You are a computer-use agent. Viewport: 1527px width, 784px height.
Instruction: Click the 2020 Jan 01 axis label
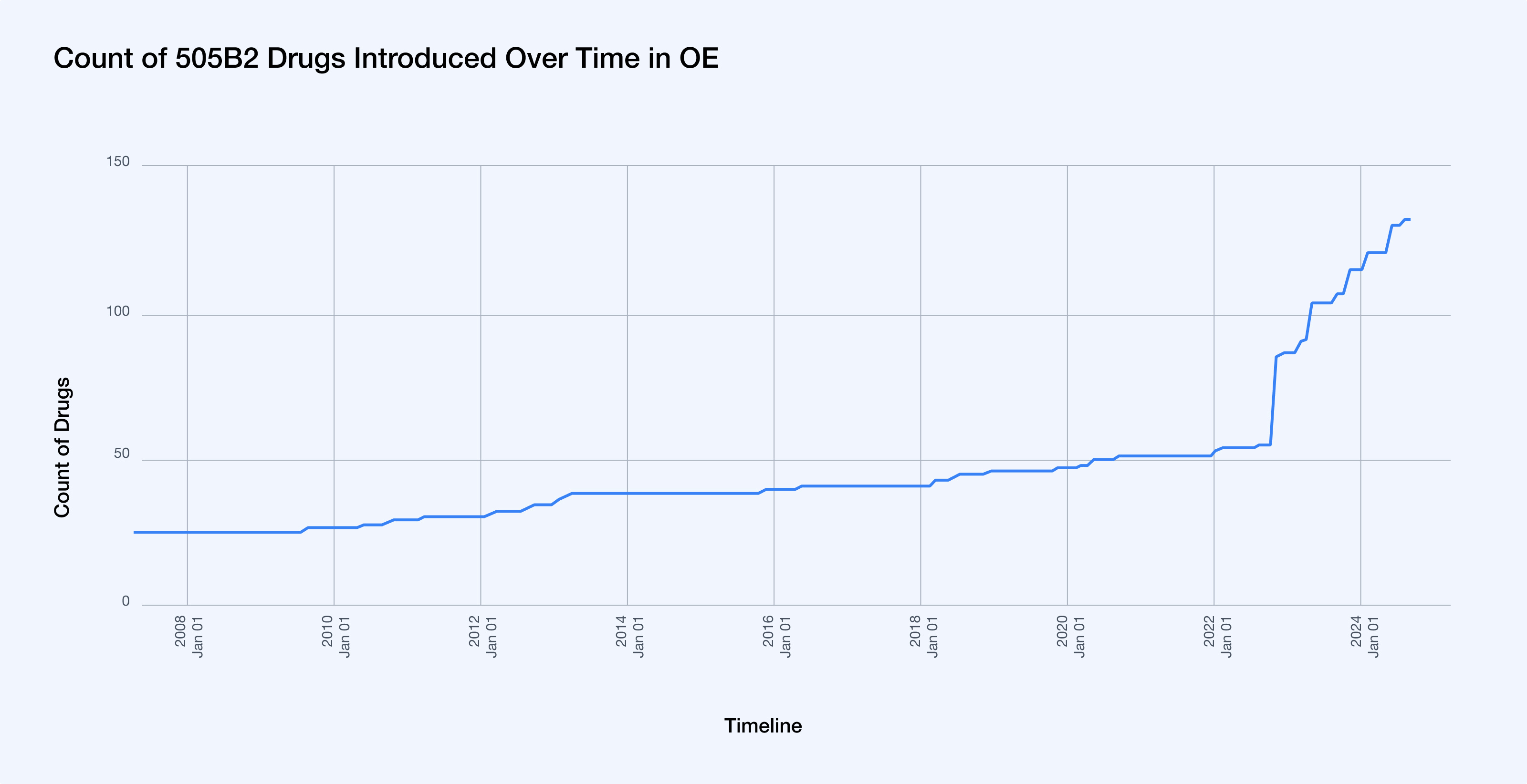point(1070,637)
